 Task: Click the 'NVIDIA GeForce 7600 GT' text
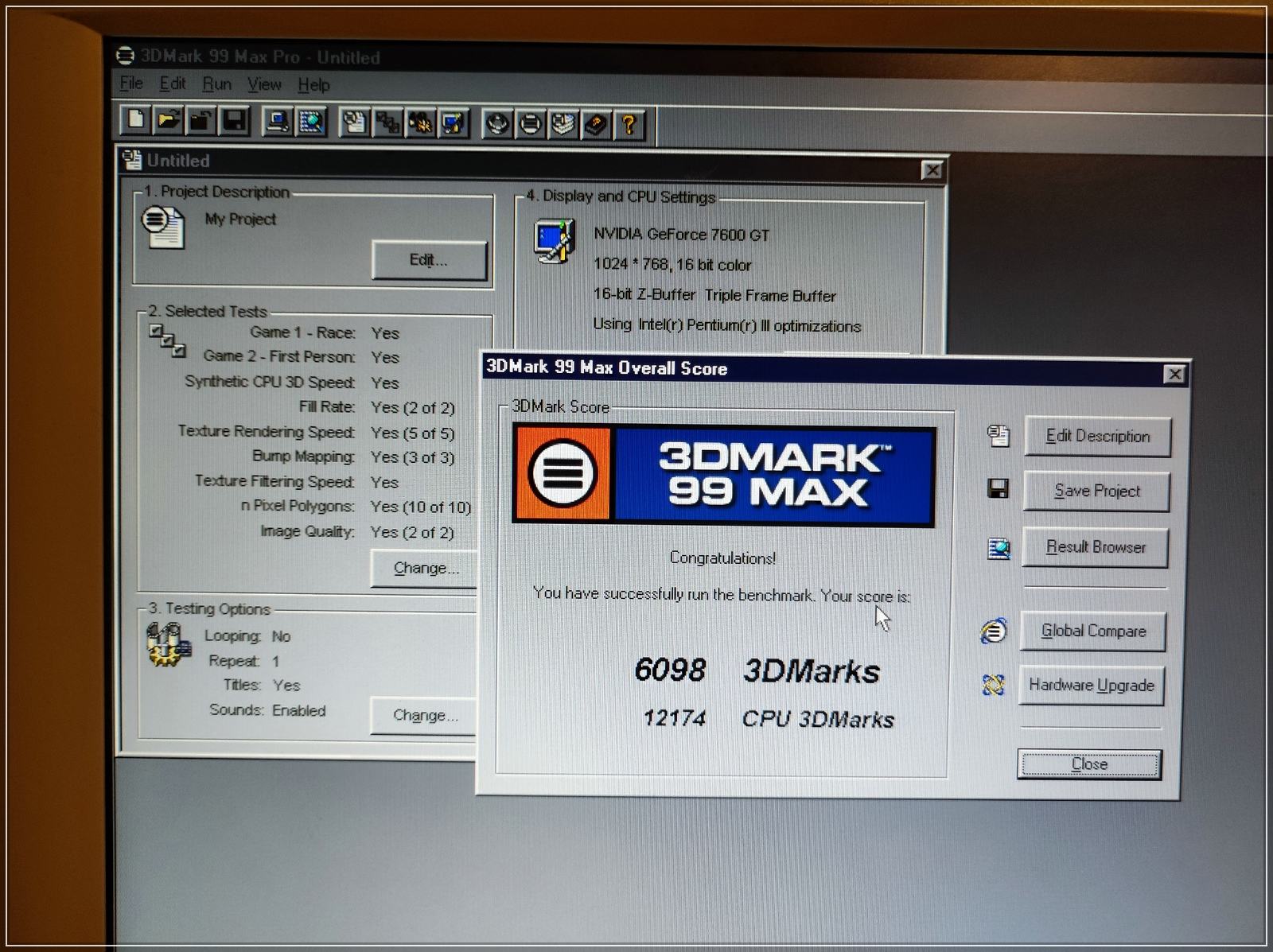click(x=681, y=234)
